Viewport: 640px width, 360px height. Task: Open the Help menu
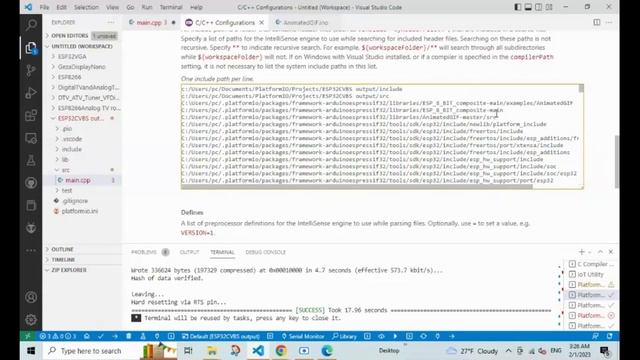pos(196,7)
